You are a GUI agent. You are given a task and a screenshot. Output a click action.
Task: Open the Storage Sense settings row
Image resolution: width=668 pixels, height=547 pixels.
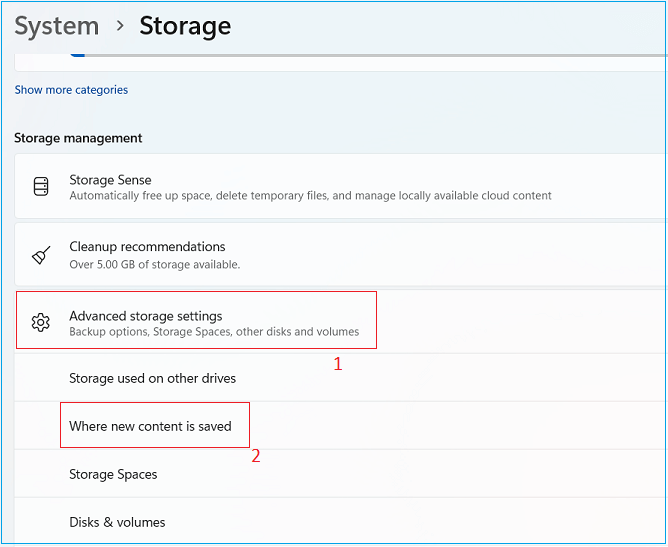point(340,187)
